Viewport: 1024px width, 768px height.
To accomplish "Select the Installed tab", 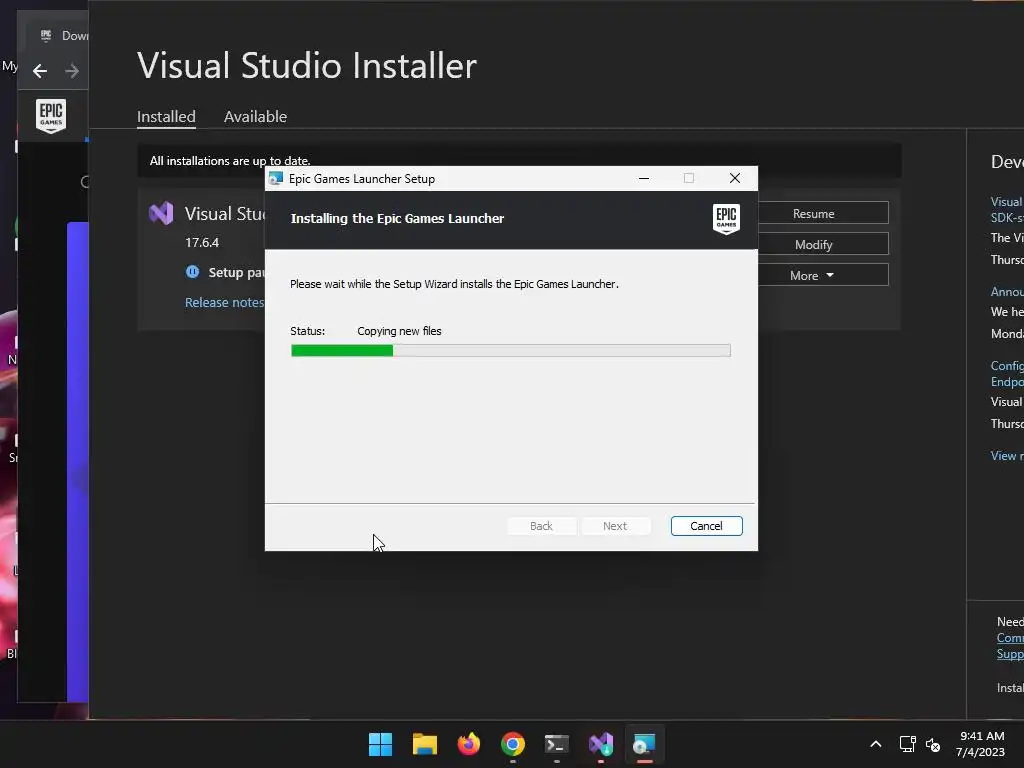I will tap(166, 116).
